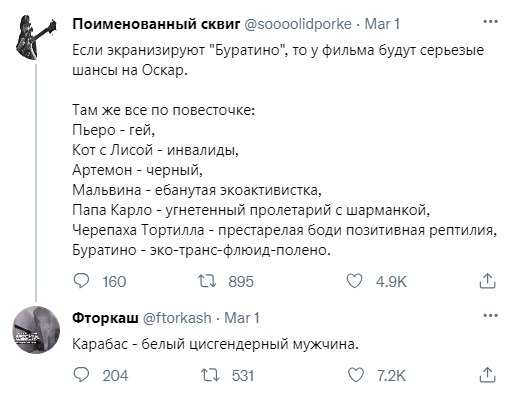Open Поименованный сквиг profile name

click(x=156, y=24)
